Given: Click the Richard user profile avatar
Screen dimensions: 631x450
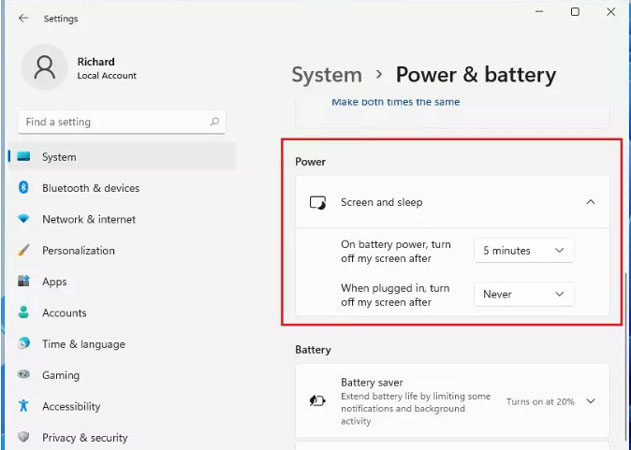Looking at the screenshot, I should 44,68.
